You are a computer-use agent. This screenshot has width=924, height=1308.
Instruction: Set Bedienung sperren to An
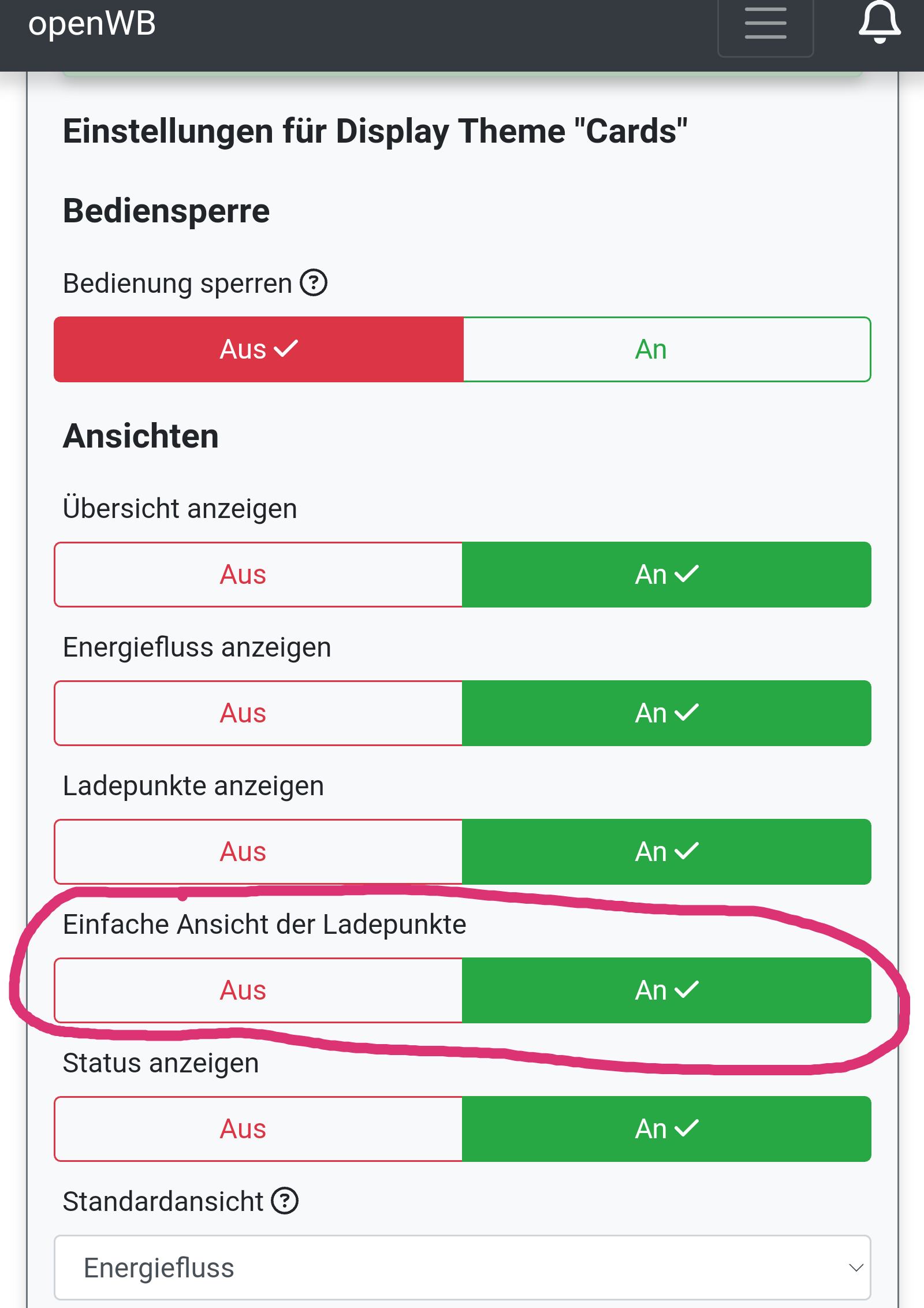pos(667,349)
